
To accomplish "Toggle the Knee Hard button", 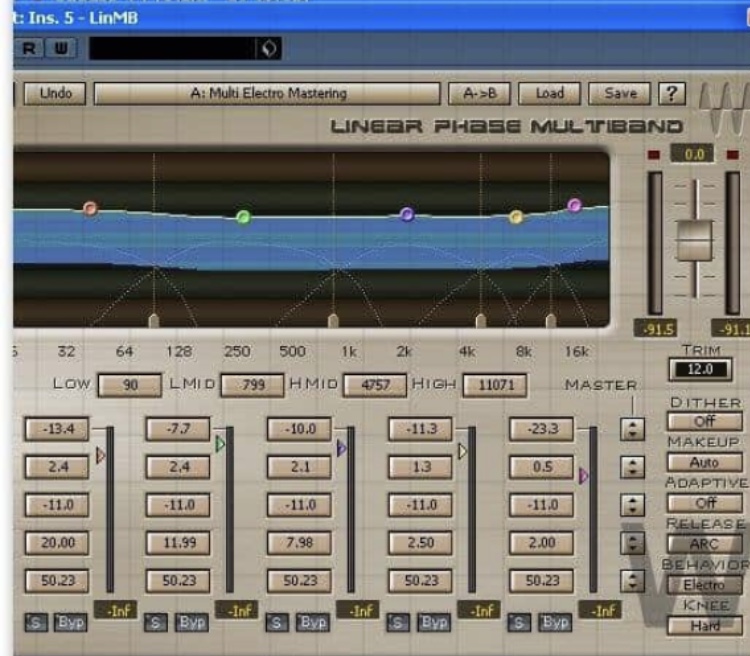I will (705, 626).
